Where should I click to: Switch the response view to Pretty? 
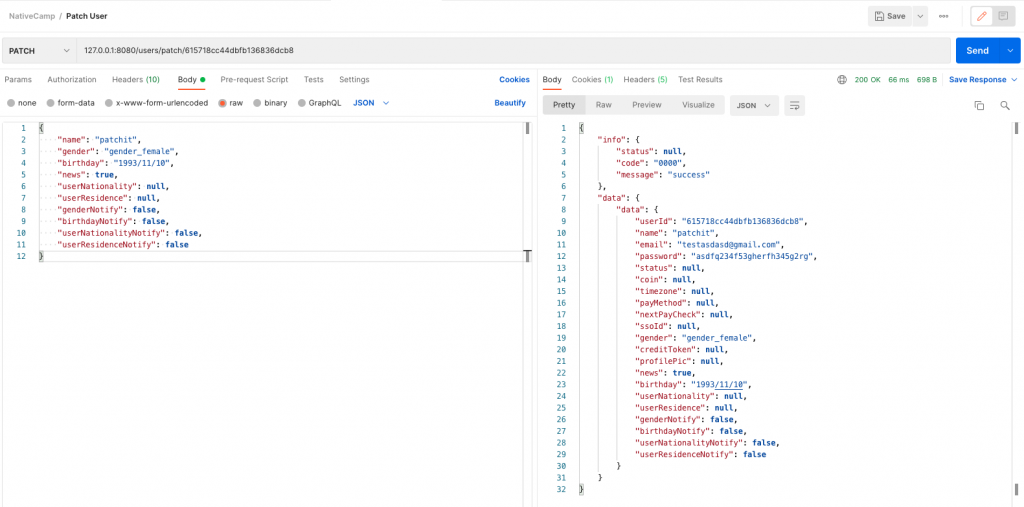pos(564,105)
